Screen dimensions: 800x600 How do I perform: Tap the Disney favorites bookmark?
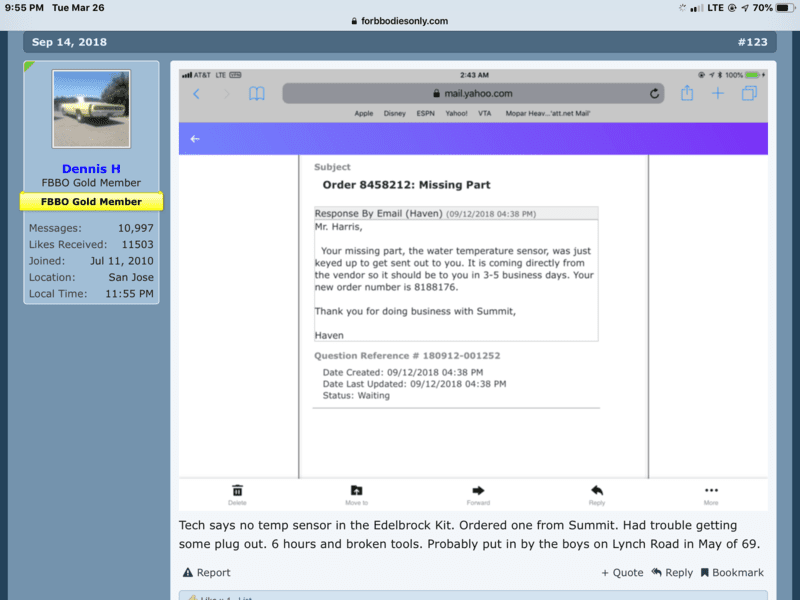(x=394, y=113)
